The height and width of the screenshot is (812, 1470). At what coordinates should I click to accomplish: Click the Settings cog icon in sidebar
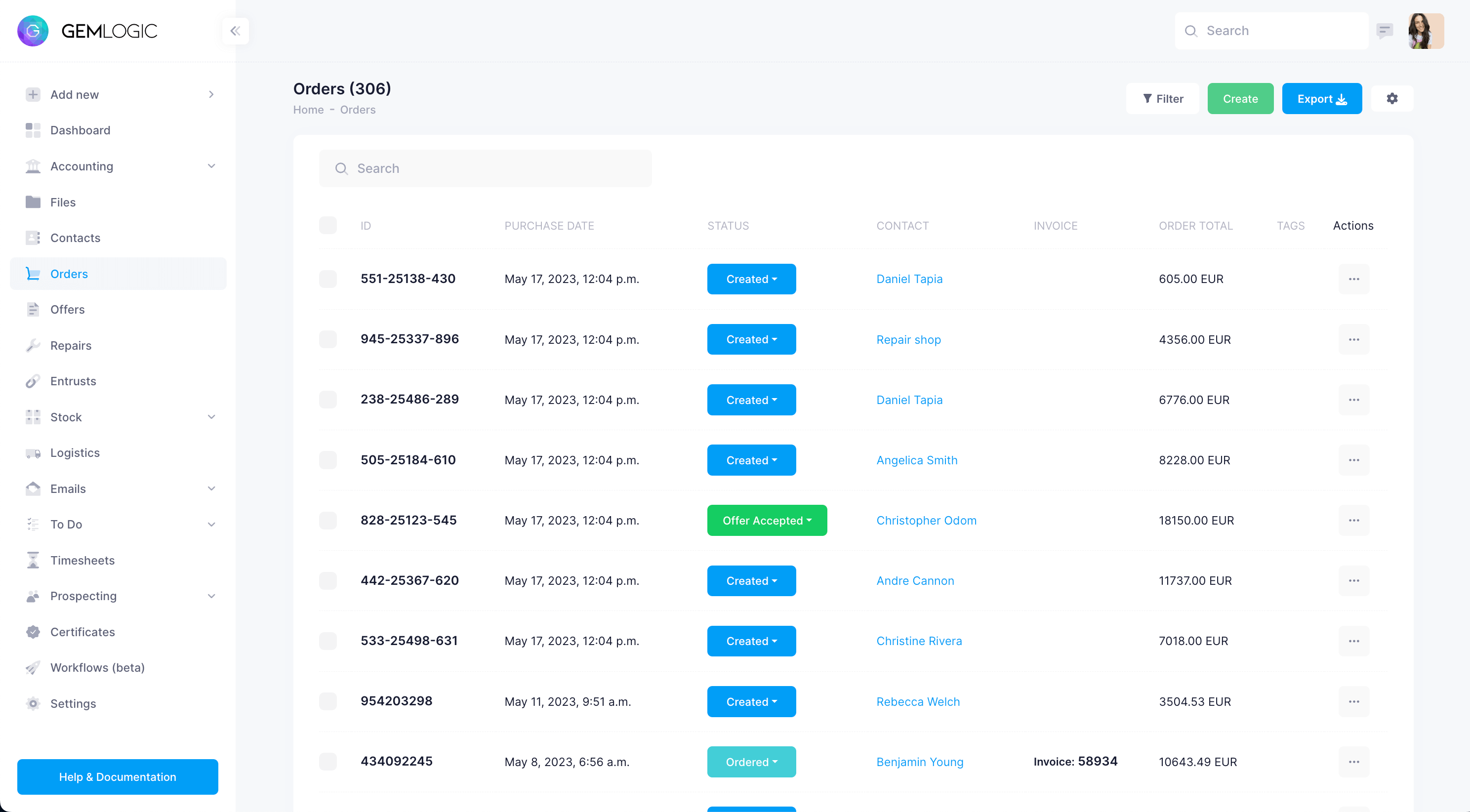(33, 703)
